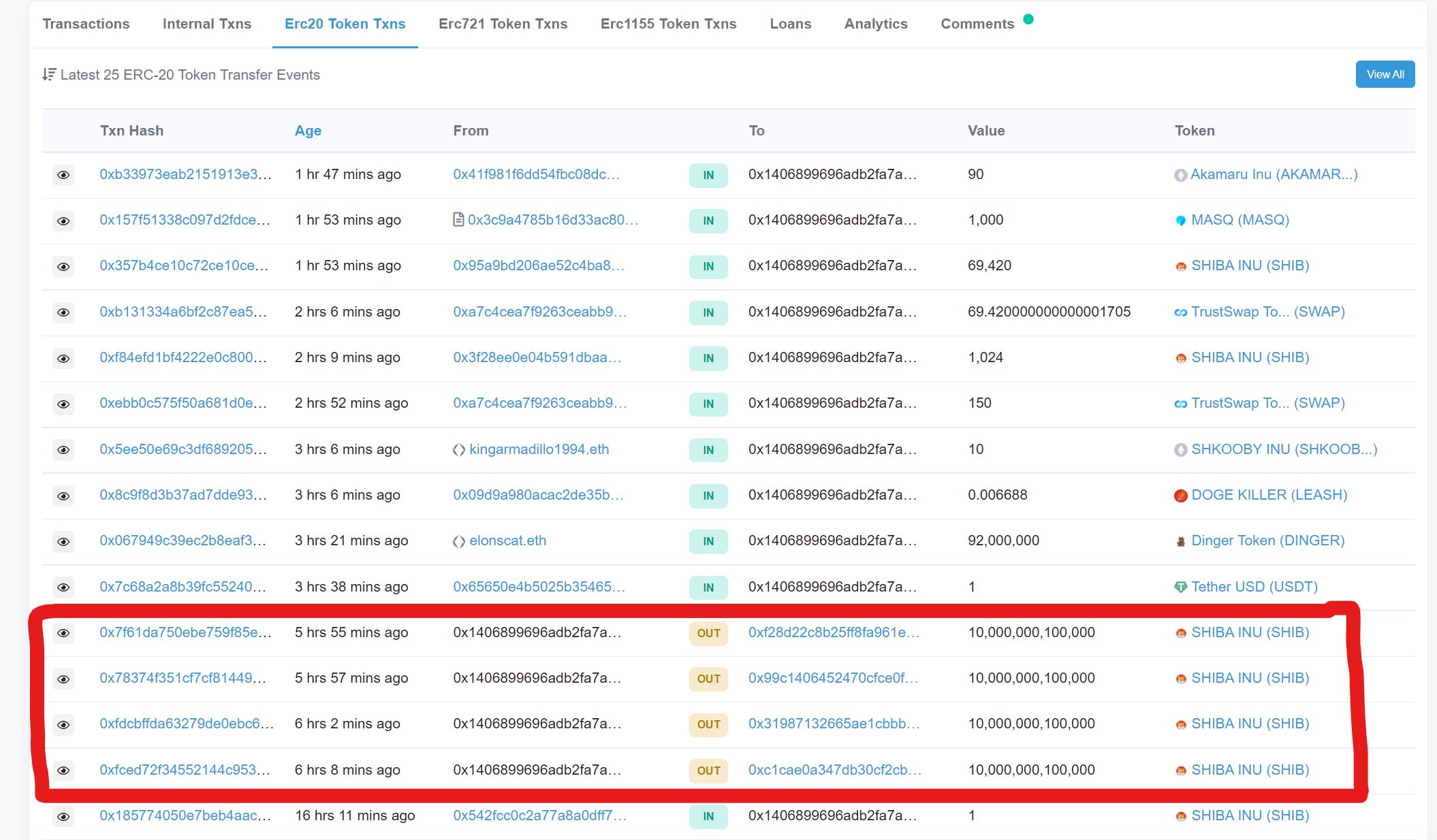1437x840 pixels.
Task: Click the eye icon for Akamaru Inu row
Action: [x=63, y=175]
